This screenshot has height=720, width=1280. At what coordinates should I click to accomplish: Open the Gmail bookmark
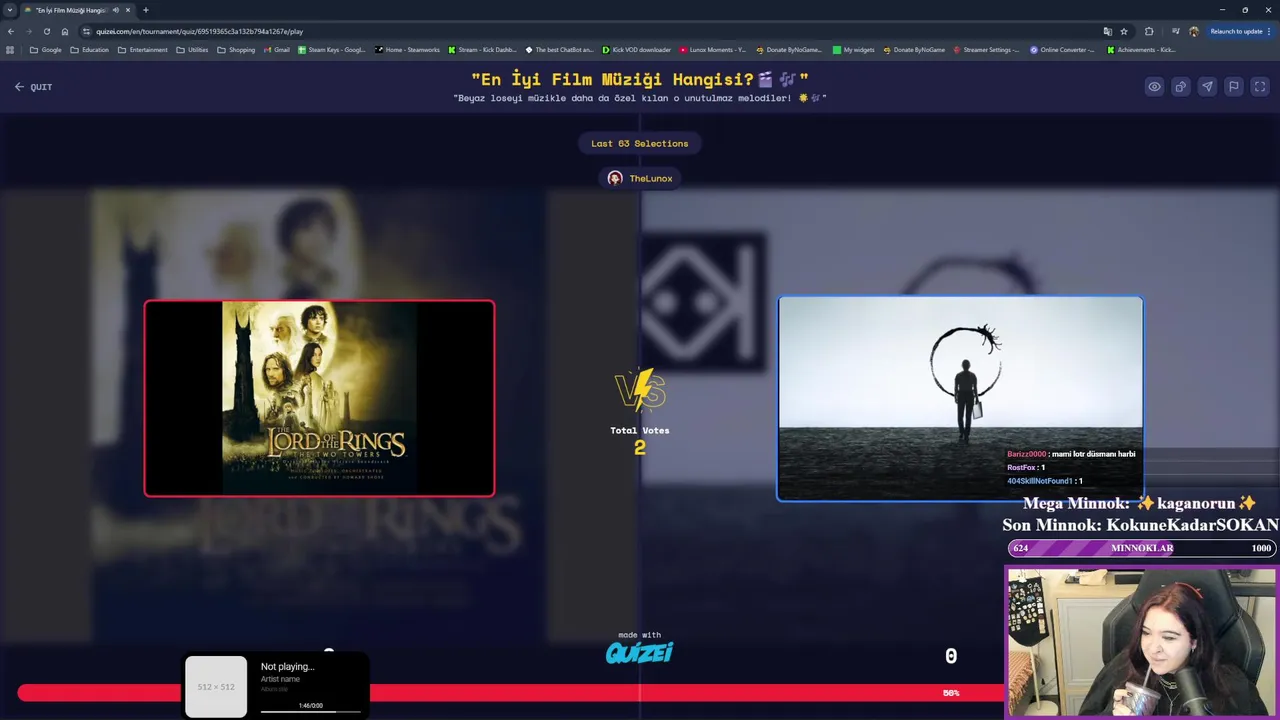(x=276, y=50)
